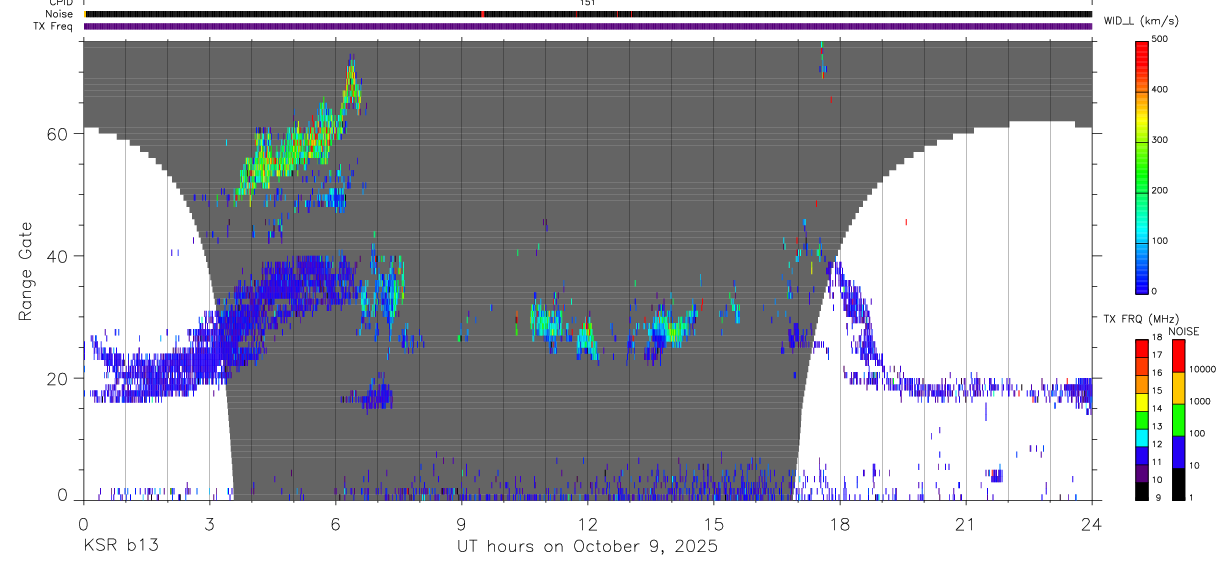The height and width of the screenshot is (567, 1228).
Task: Click the black Noise strip above plot
Action: [588, 14]
